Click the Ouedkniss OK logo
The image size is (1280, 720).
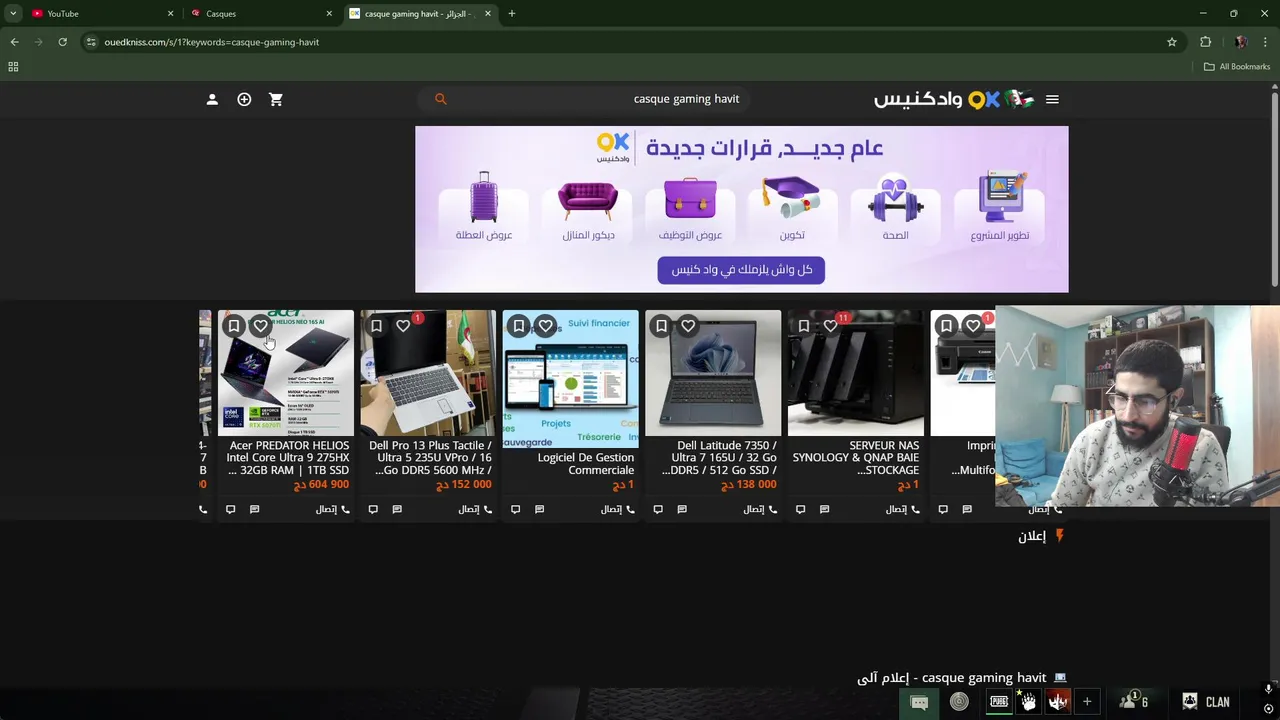[984, 99]
